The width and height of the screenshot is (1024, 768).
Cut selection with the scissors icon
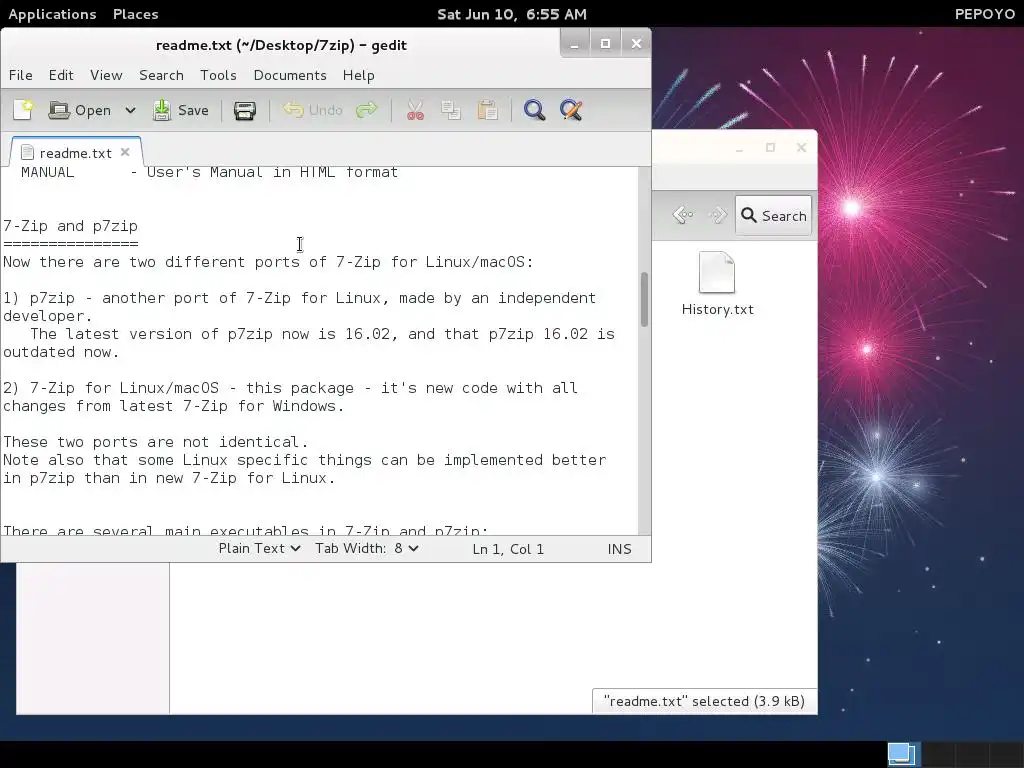pos(415,110)
